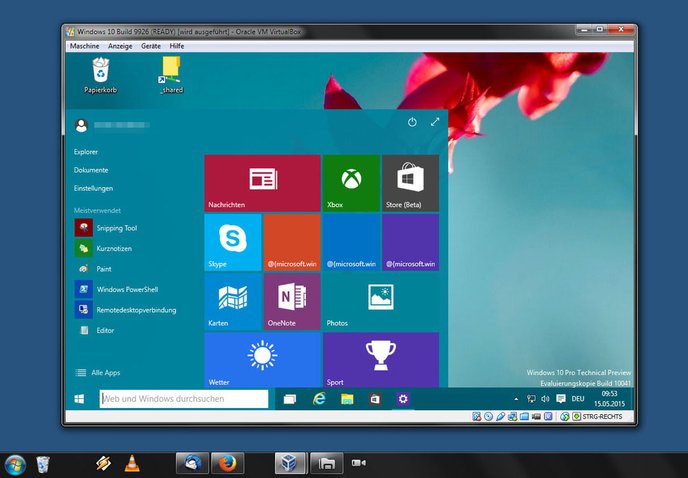Show hidden tray icons arrow in guest
This screenshot has width=688, height=478.
(x=516, y=399)
